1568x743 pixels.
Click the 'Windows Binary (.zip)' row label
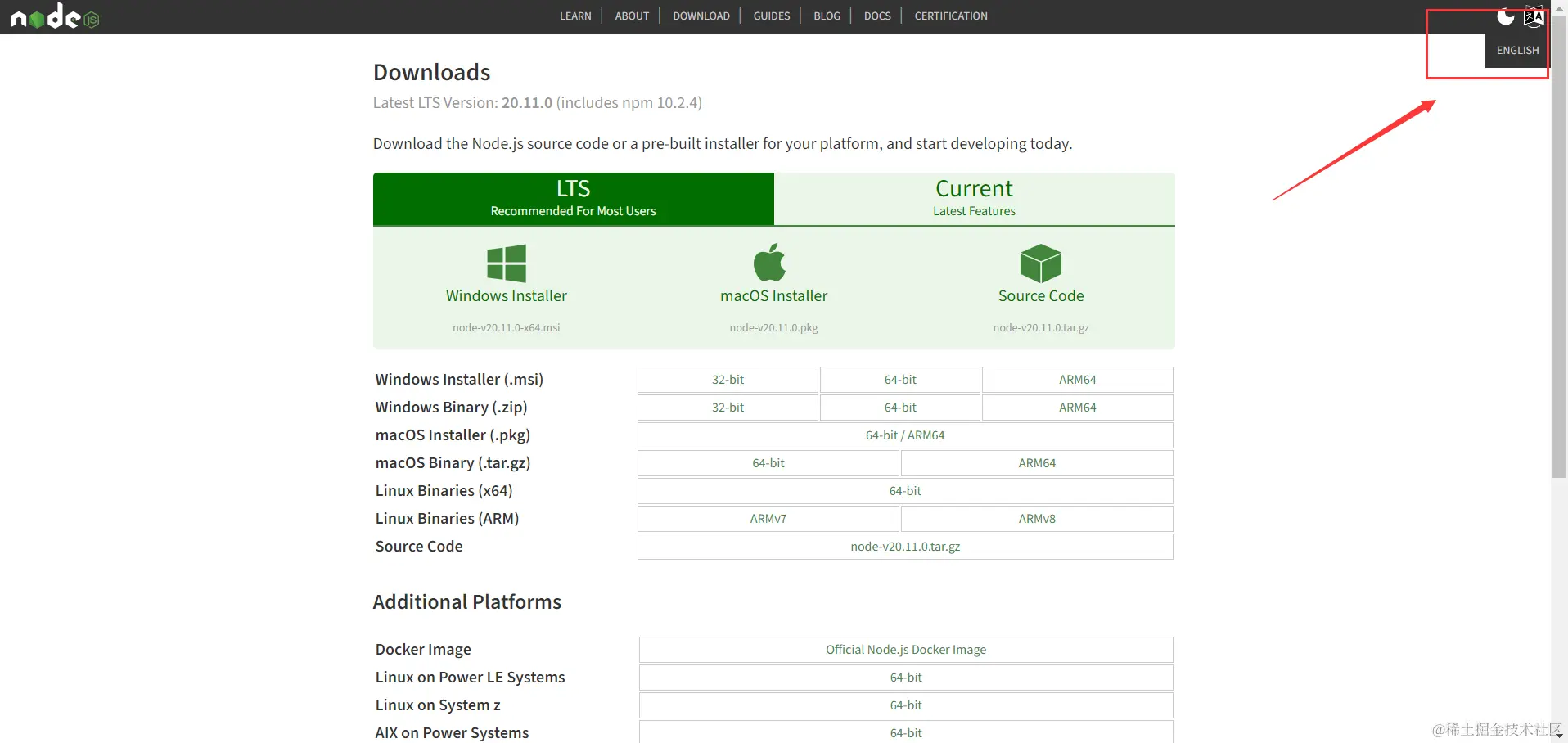[x=451, y=408]
